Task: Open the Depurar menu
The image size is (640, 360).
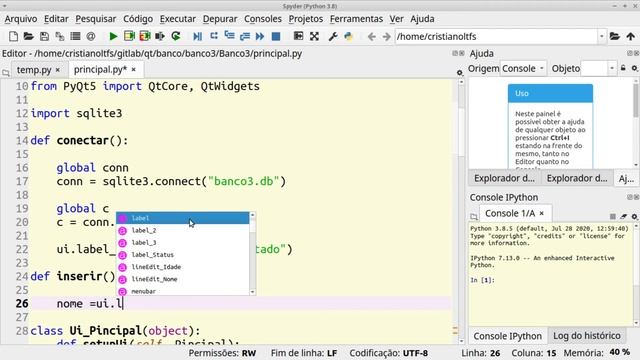Action: coord(220,19)
